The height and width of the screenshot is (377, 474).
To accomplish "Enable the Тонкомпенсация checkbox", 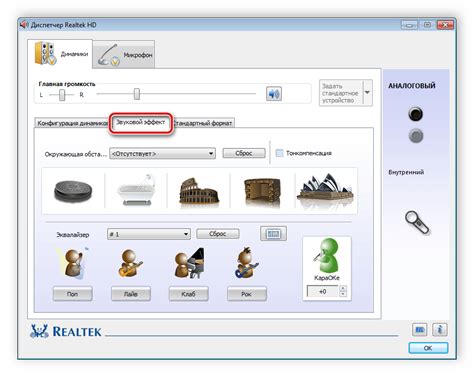I will point(279,153).
